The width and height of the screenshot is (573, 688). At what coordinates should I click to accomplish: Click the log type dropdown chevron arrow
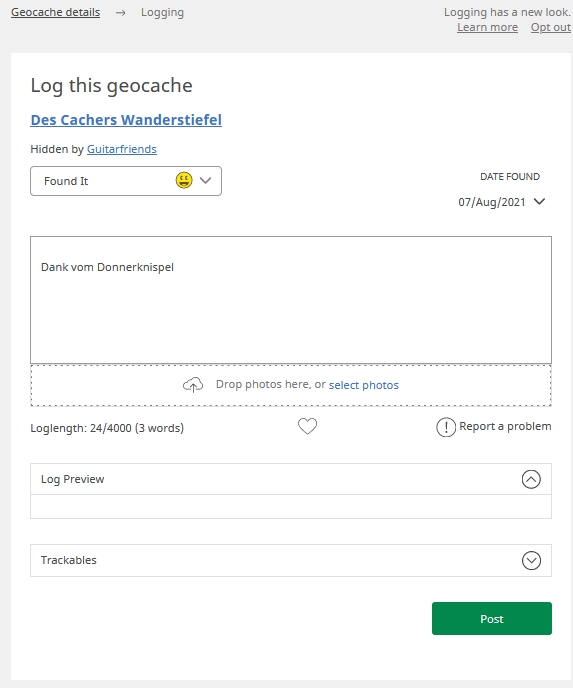coord(205,180)
